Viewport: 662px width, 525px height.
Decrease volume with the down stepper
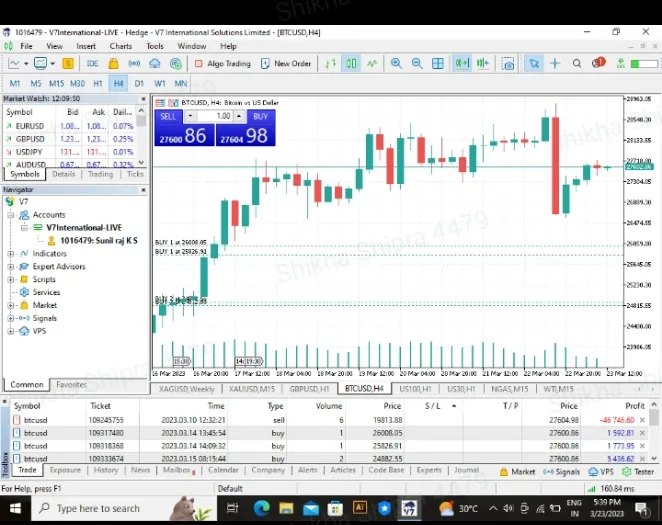190,116
